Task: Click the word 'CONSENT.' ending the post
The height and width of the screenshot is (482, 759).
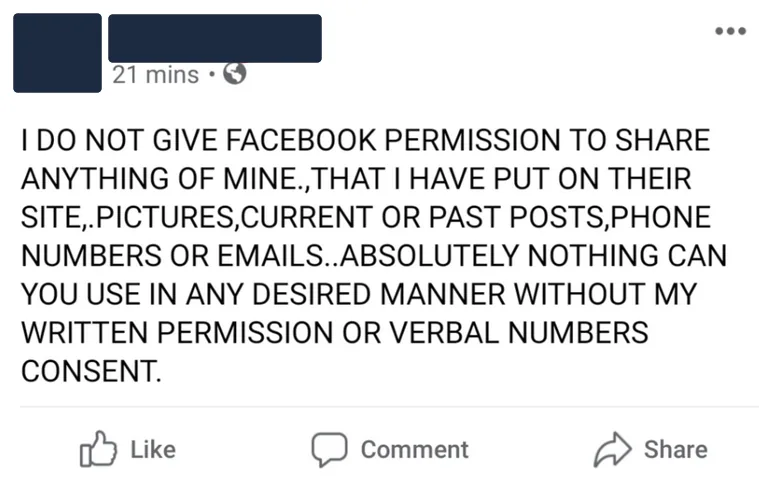Action: [x=89, y=370]
